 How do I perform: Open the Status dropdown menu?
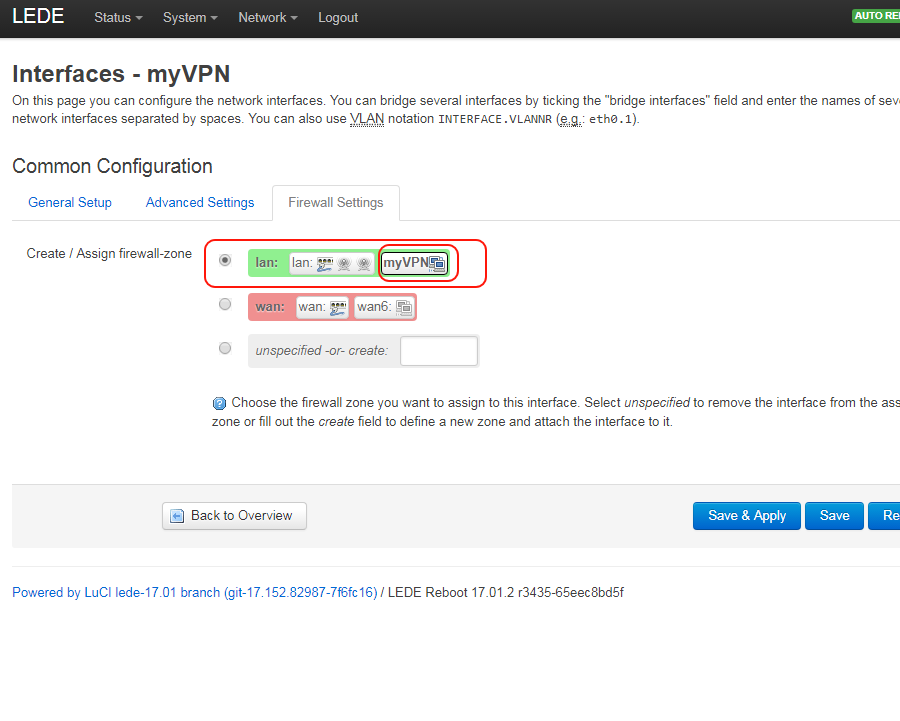coord(118,18)
